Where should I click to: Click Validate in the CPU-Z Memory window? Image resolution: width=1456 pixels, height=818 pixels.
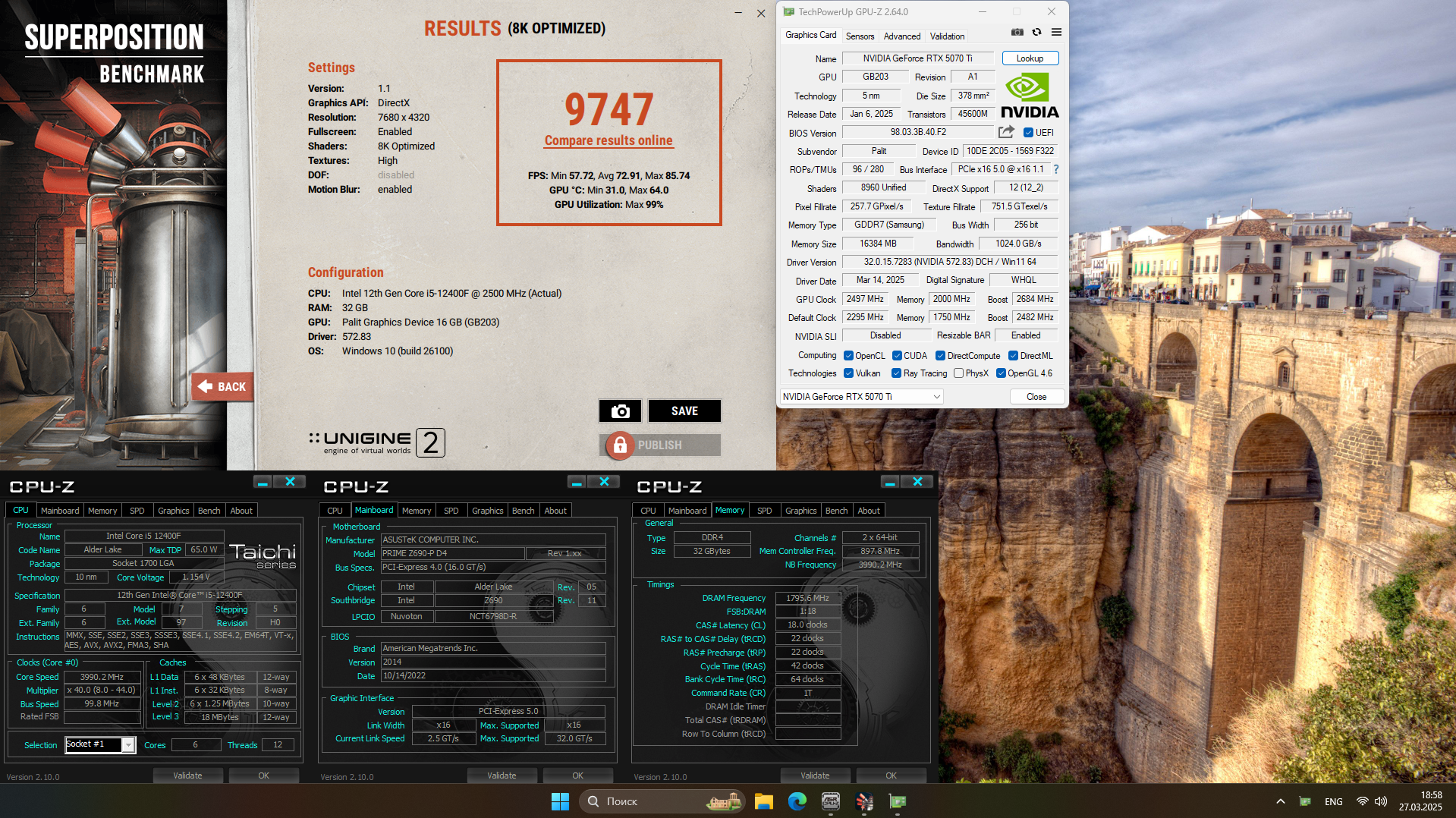(815, 776)
